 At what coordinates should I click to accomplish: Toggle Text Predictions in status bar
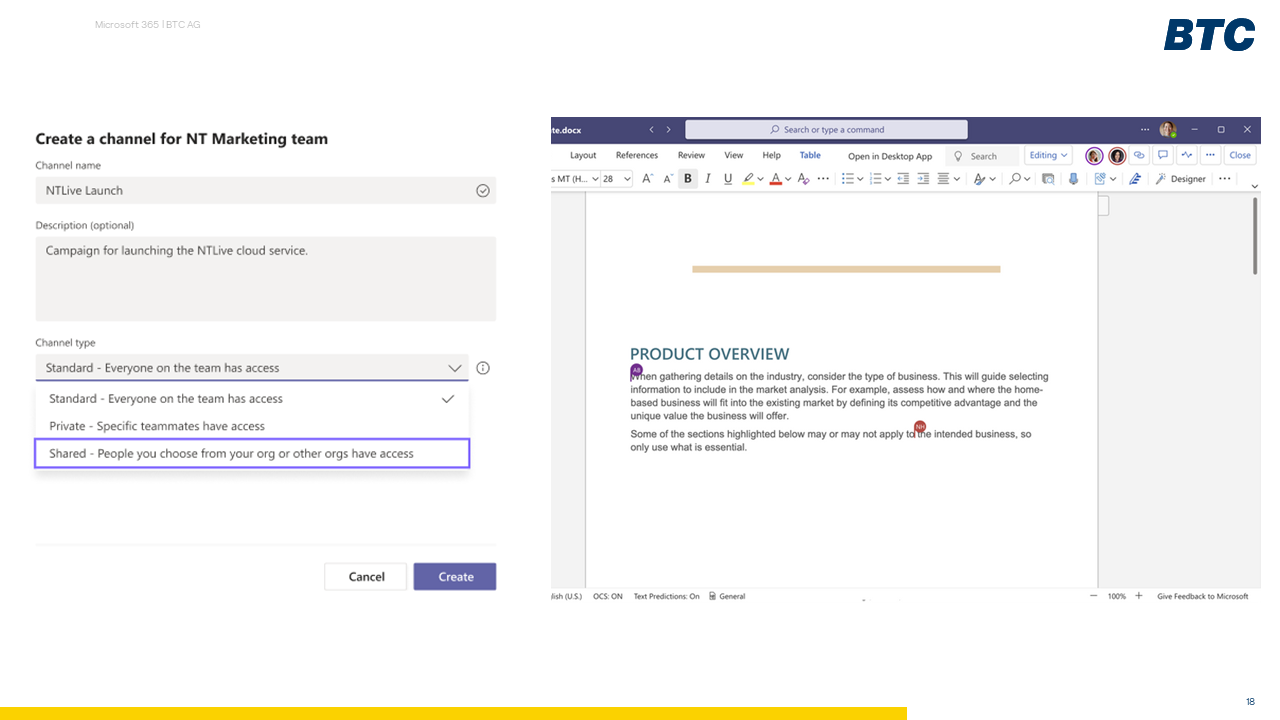coord(667,597)
